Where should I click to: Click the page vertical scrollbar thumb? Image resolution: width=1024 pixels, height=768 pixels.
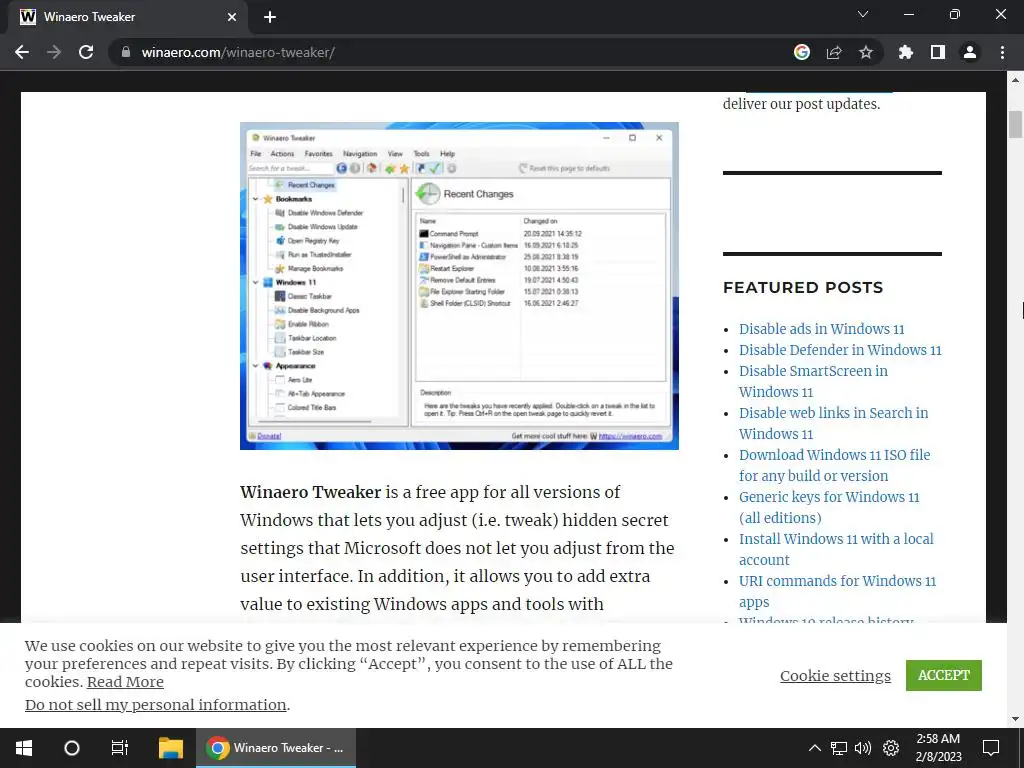click(x=1015, y=125)
